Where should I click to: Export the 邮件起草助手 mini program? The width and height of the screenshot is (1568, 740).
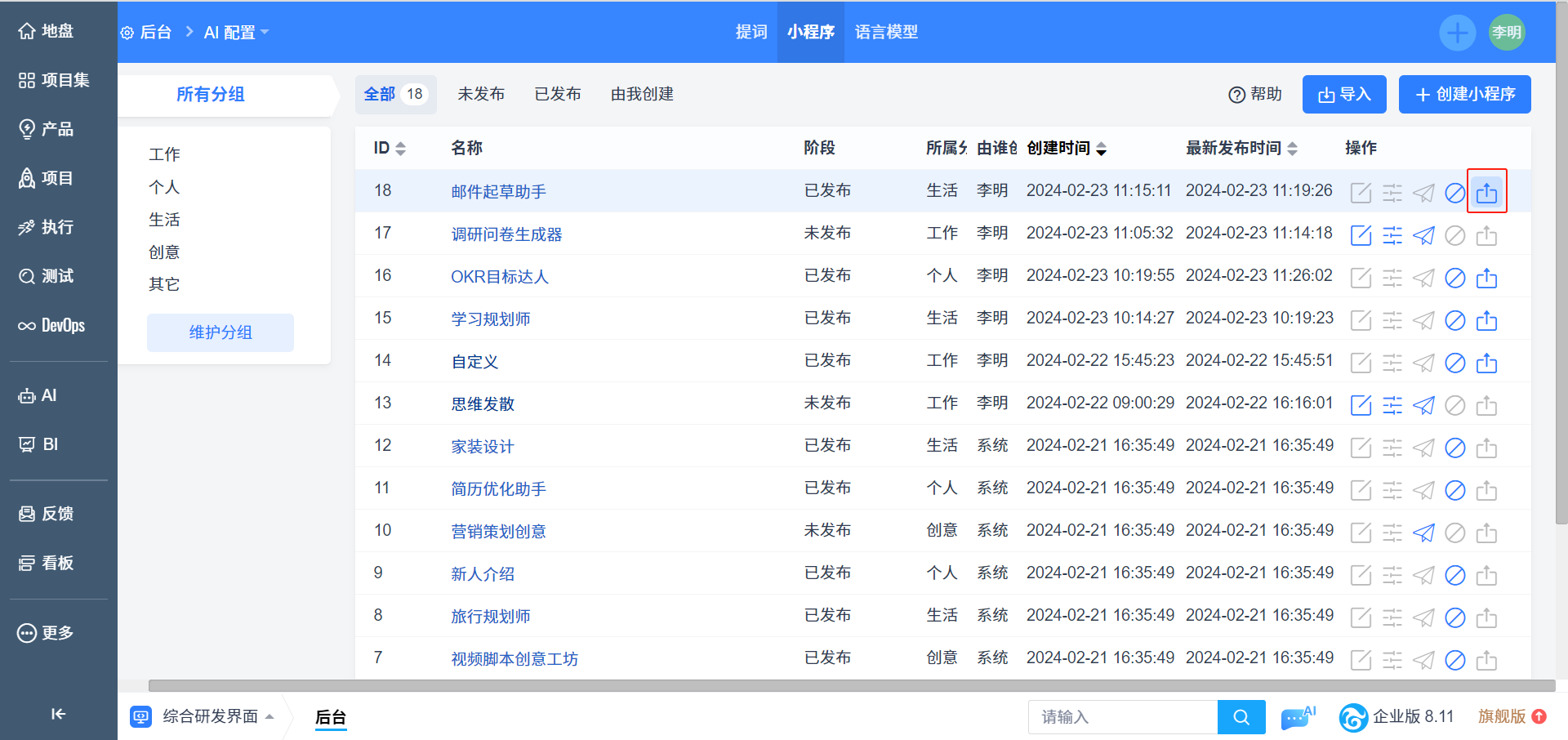[1486, 192]
